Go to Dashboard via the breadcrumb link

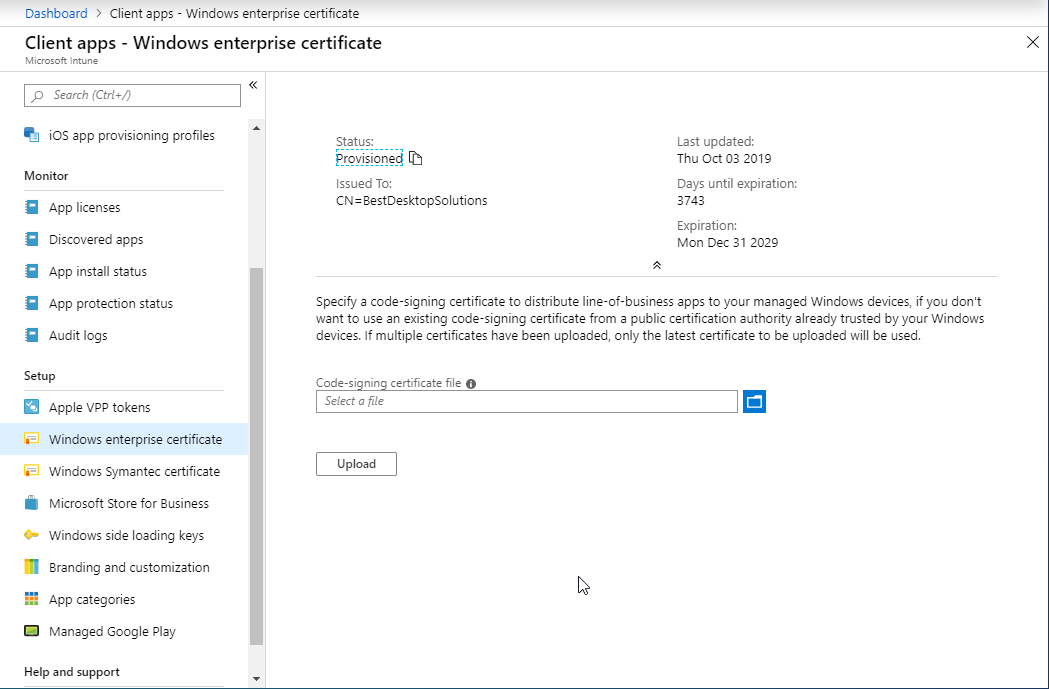pyautogui.click(x=56, y=13)
